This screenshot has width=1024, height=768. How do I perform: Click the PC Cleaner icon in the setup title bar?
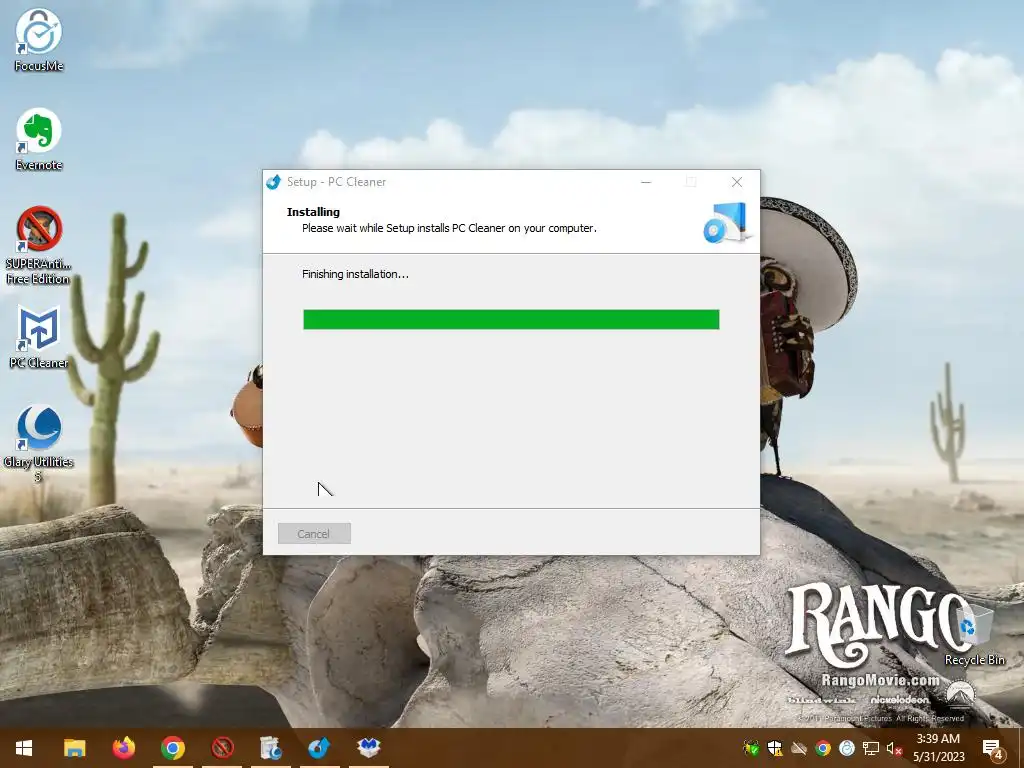[x=274, y=182]
